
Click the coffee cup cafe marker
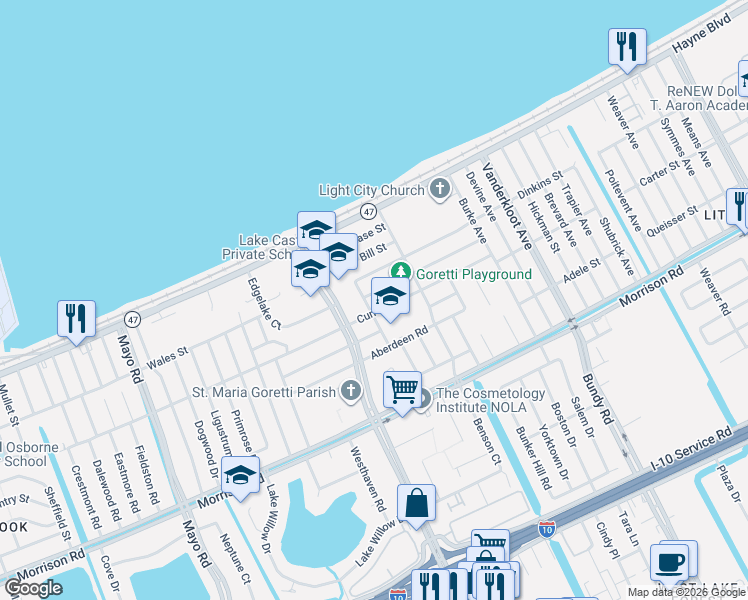coord(669,563)
